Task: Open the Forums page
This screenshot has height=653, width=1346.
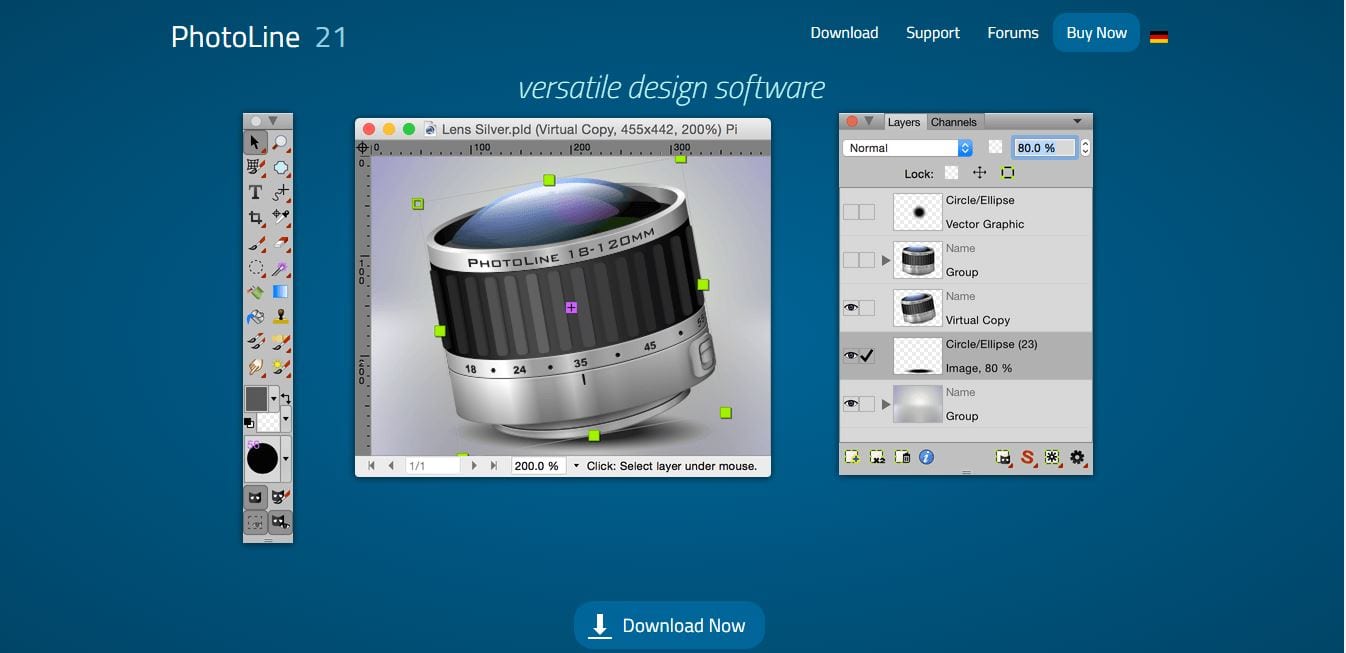Action: [1013, 33]
